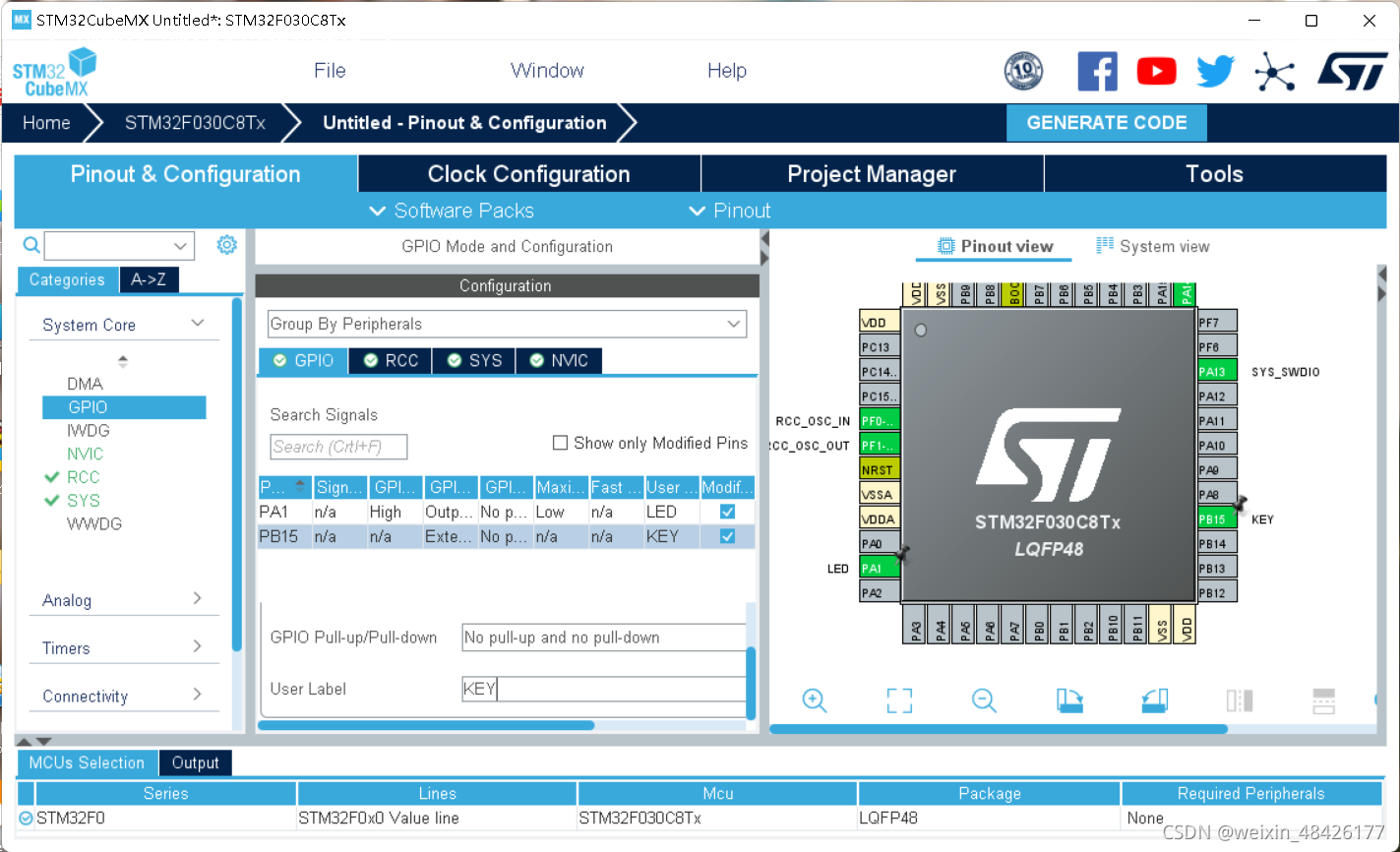Screen dimensions: 1400x852
Task: Toggle Show only Modified Pins checkbox
Action: tap(560, 443)
